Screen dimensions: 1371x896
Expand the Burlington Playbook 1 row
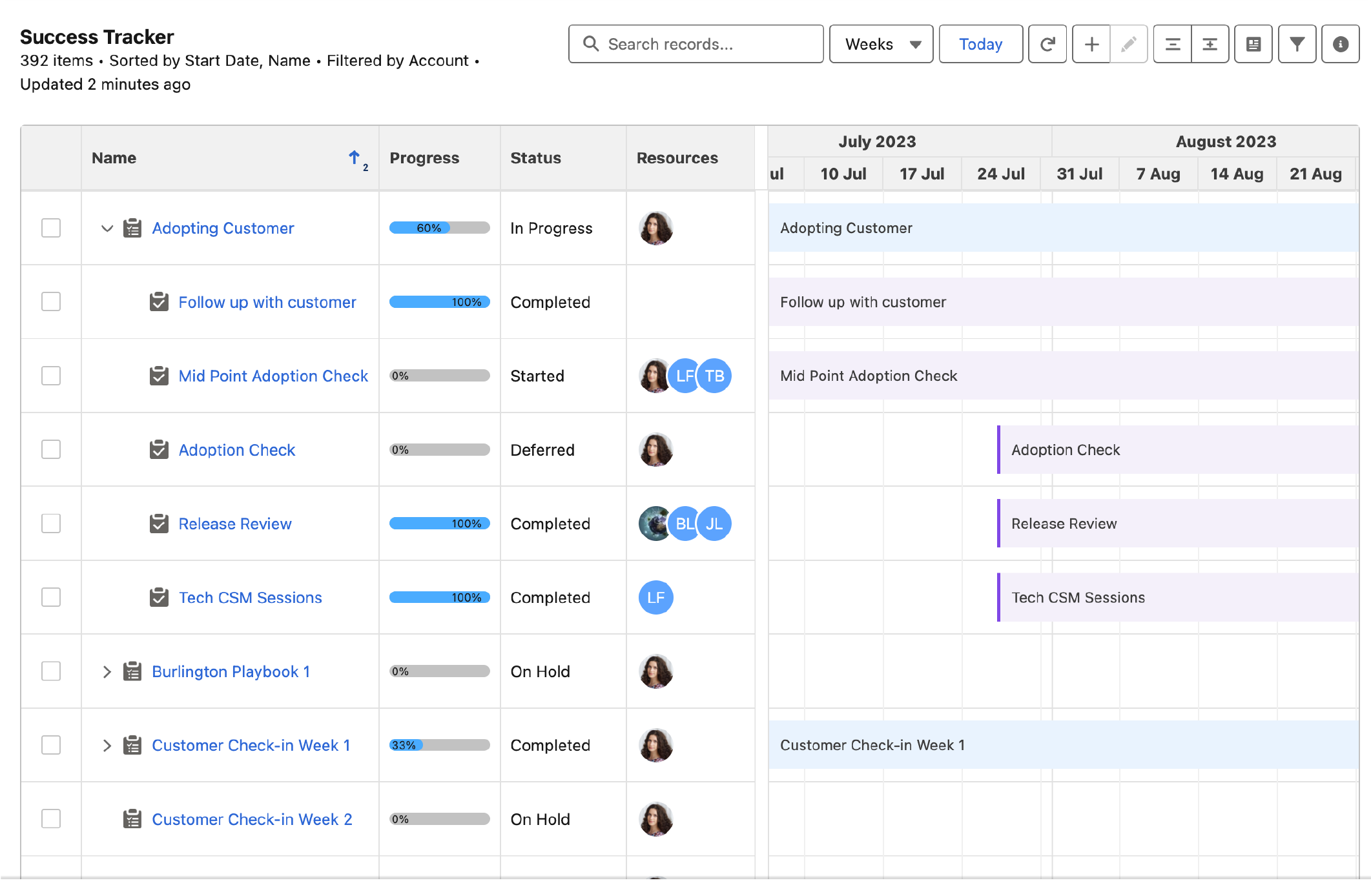click(x=107, y=671)
